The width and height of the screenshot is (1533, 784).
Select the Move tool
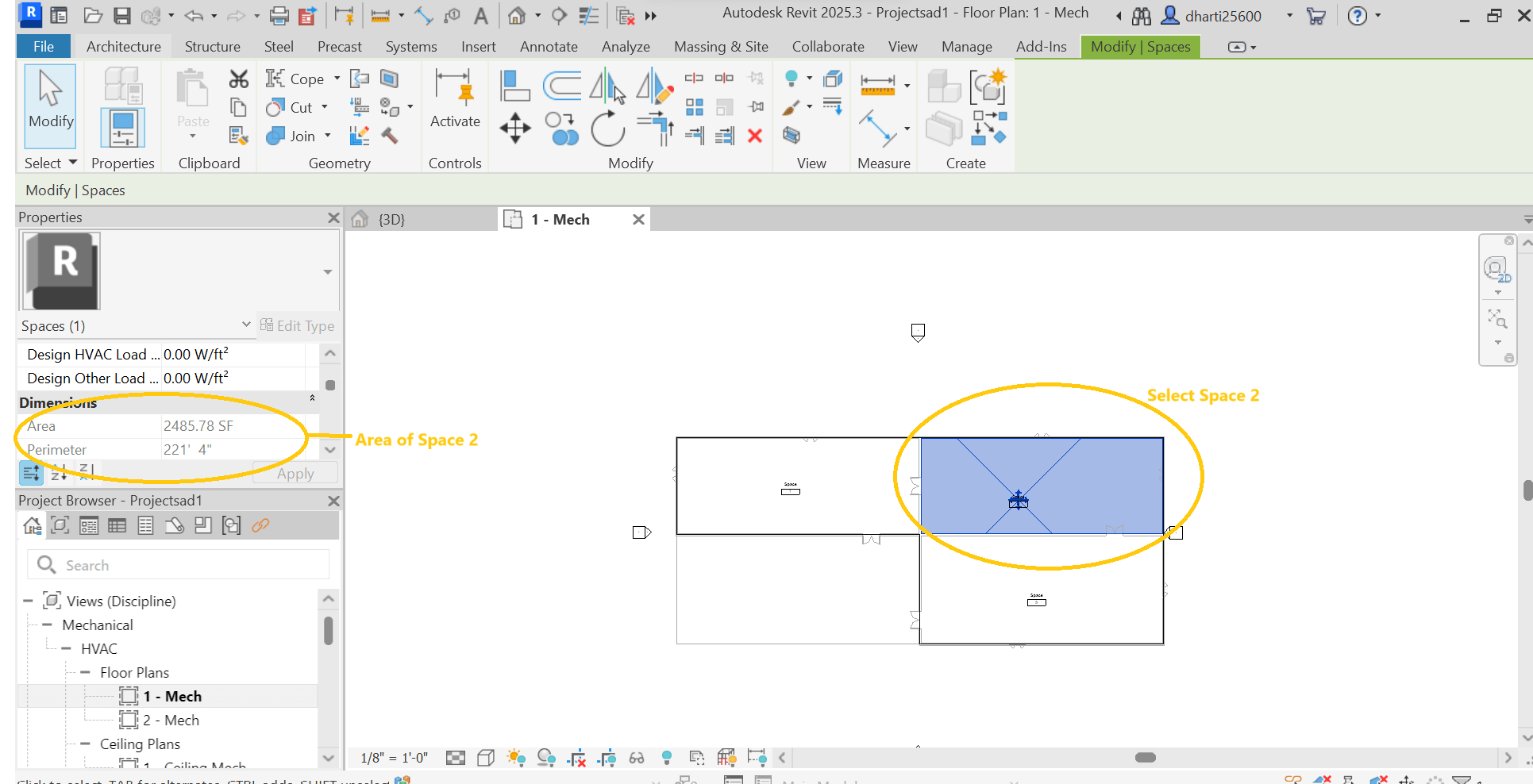(x=514, y=129)
